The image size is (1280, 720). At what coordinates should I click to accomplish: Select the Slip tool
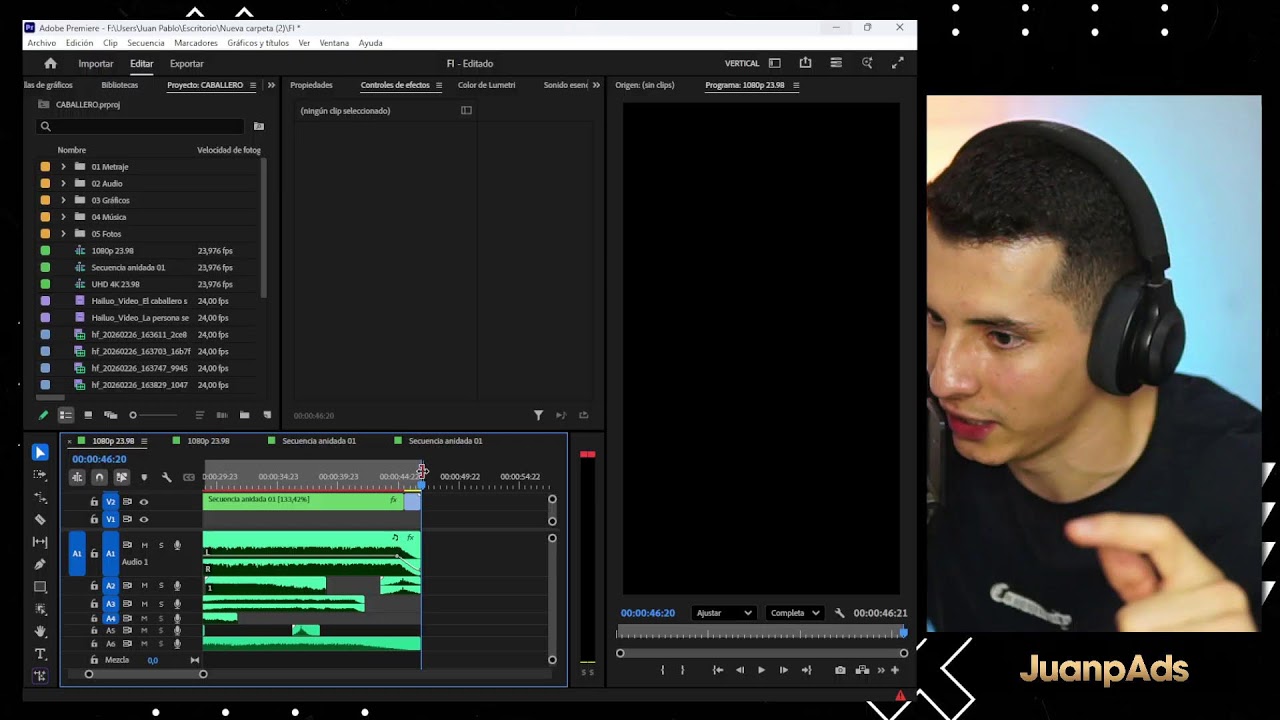pyautogui.click(x=40, y=542)
